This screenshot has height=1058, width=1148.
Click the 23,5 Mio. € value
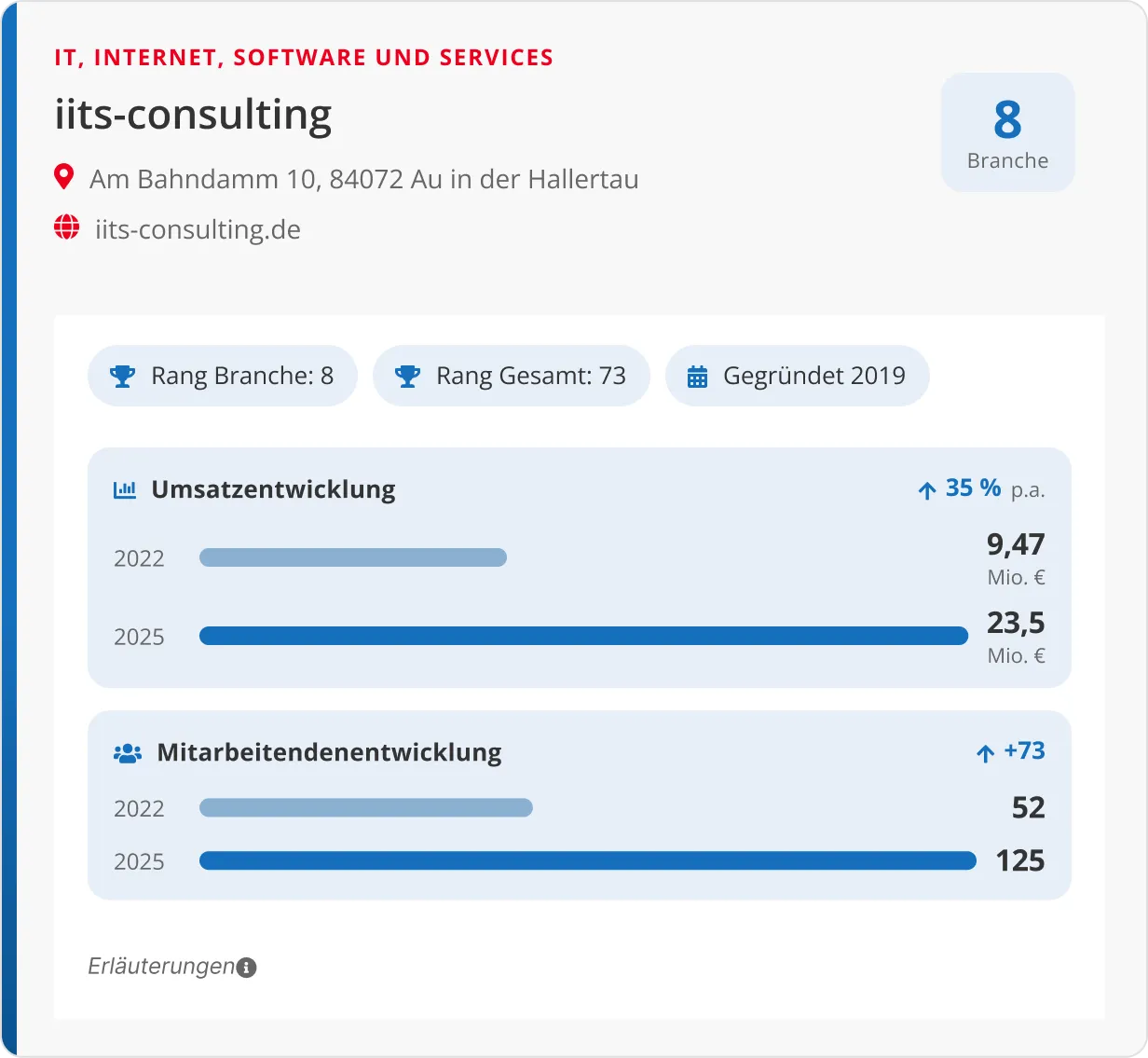pos(1016,637)
